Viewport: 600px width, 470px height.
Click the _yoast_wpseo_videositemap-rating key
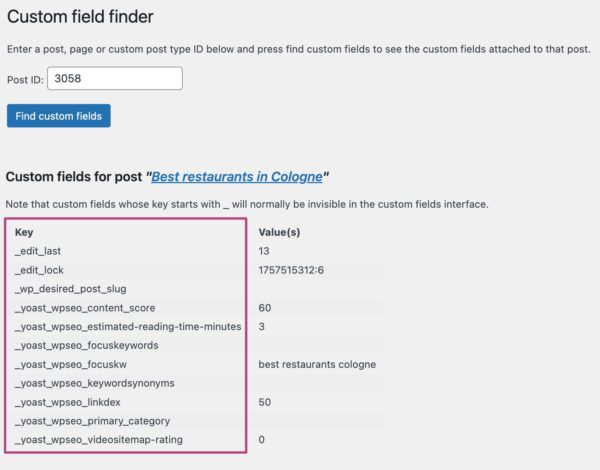tap(99, 440)
